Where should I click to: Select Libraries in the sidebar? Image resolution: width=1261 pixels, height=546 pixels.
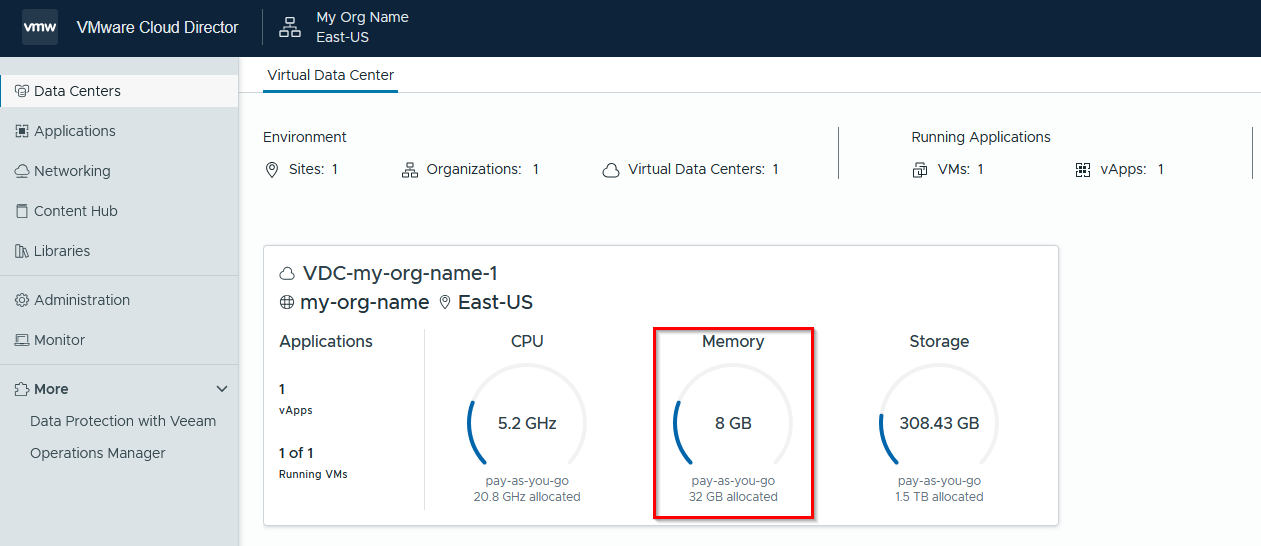click(x=119, y=251)
